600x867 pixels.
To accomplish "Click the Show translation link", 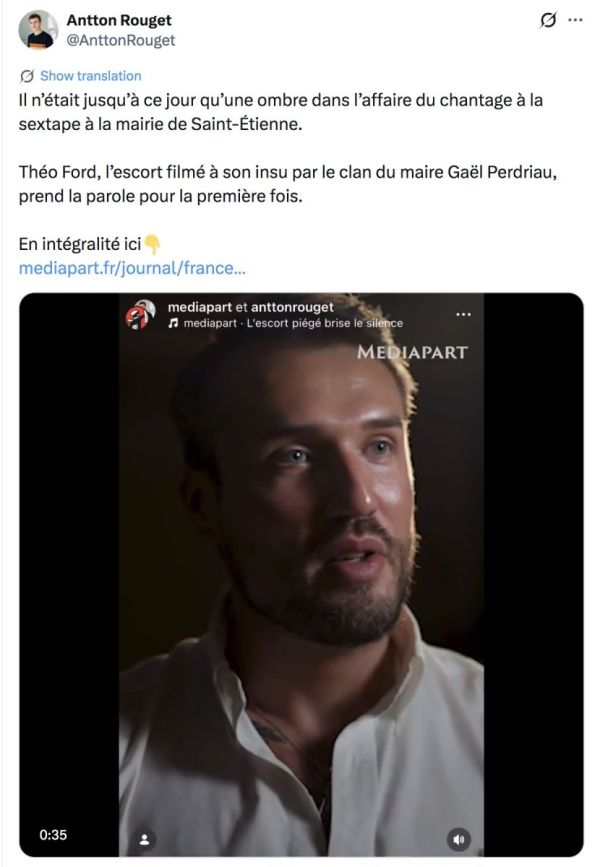I will click(x=90, y=76).
